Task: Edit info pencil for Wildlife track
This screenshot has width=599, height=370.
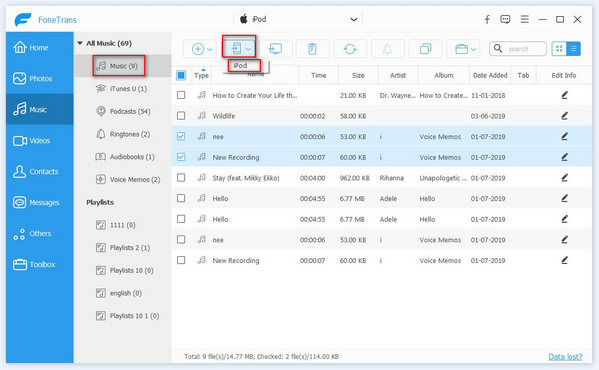Action: [x=564, y=116]
